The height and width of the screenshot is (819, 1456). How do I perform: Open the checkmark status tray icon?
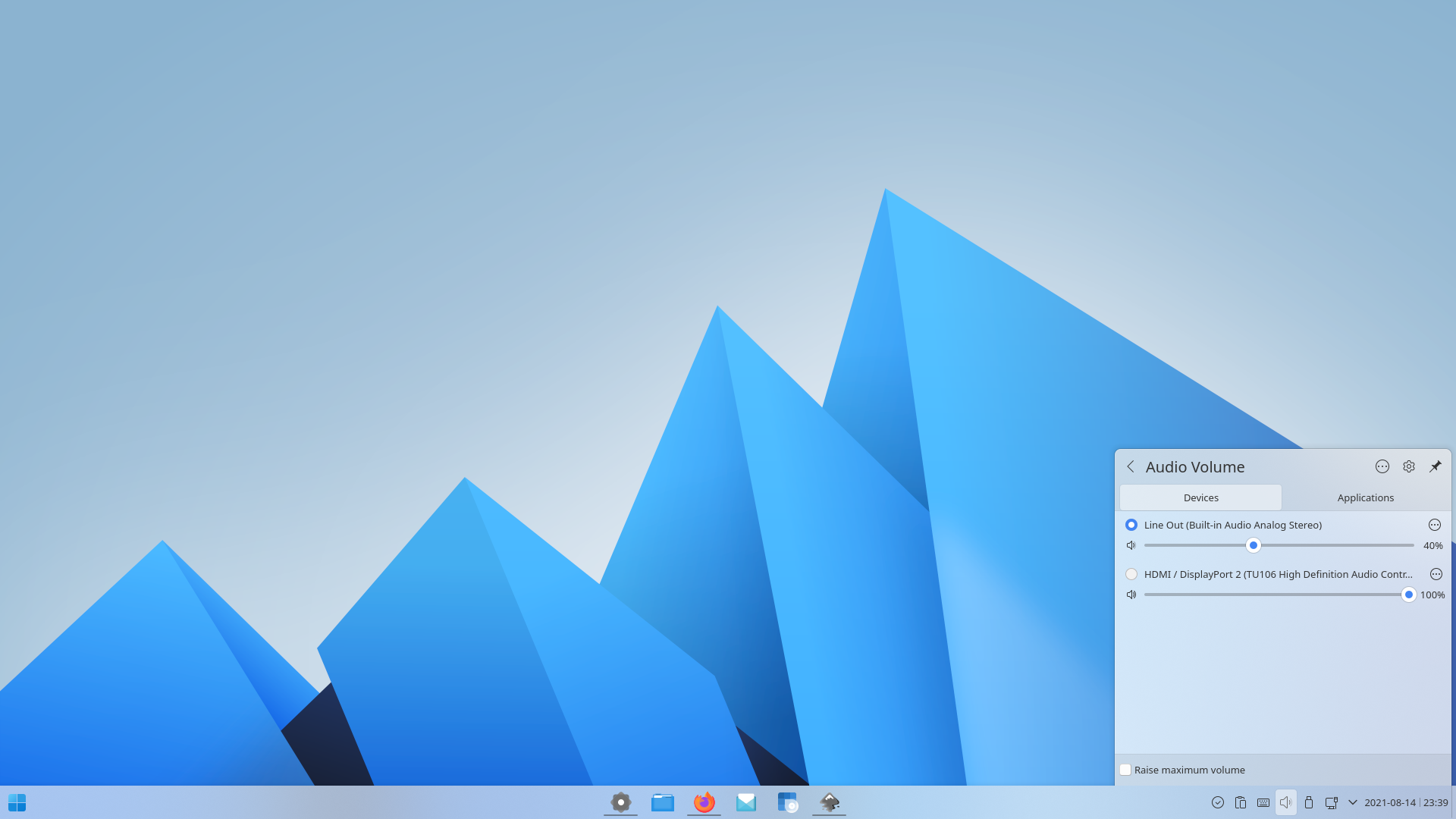click(1218, 802)
